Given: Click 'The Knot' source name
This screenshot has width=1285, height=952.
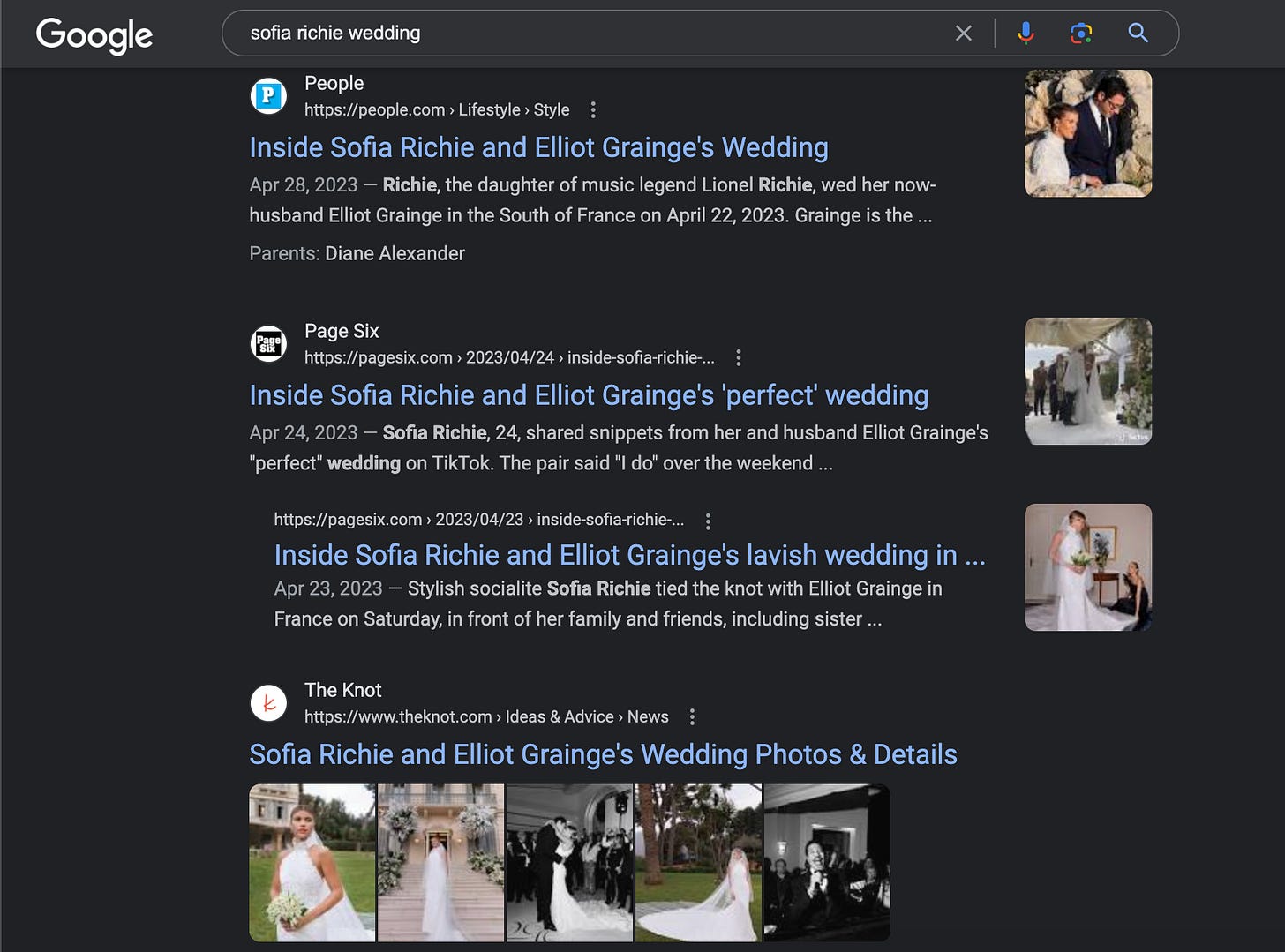Looking at the screenshot, I should click(x=343, y=691).
